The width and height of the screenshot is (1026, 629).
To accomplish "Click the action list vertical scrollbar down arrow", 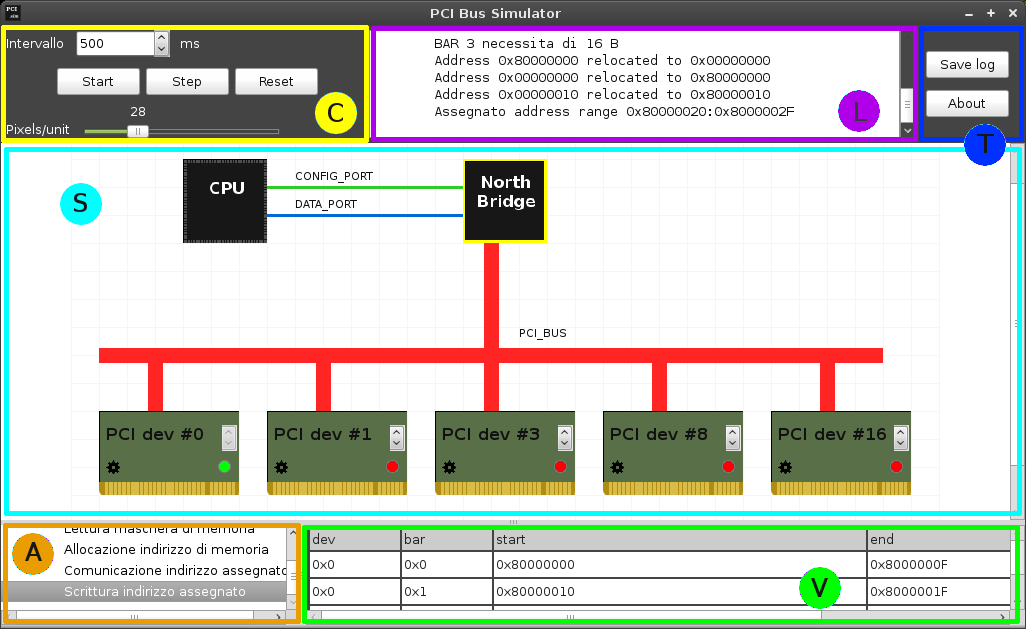I will 292,600.
